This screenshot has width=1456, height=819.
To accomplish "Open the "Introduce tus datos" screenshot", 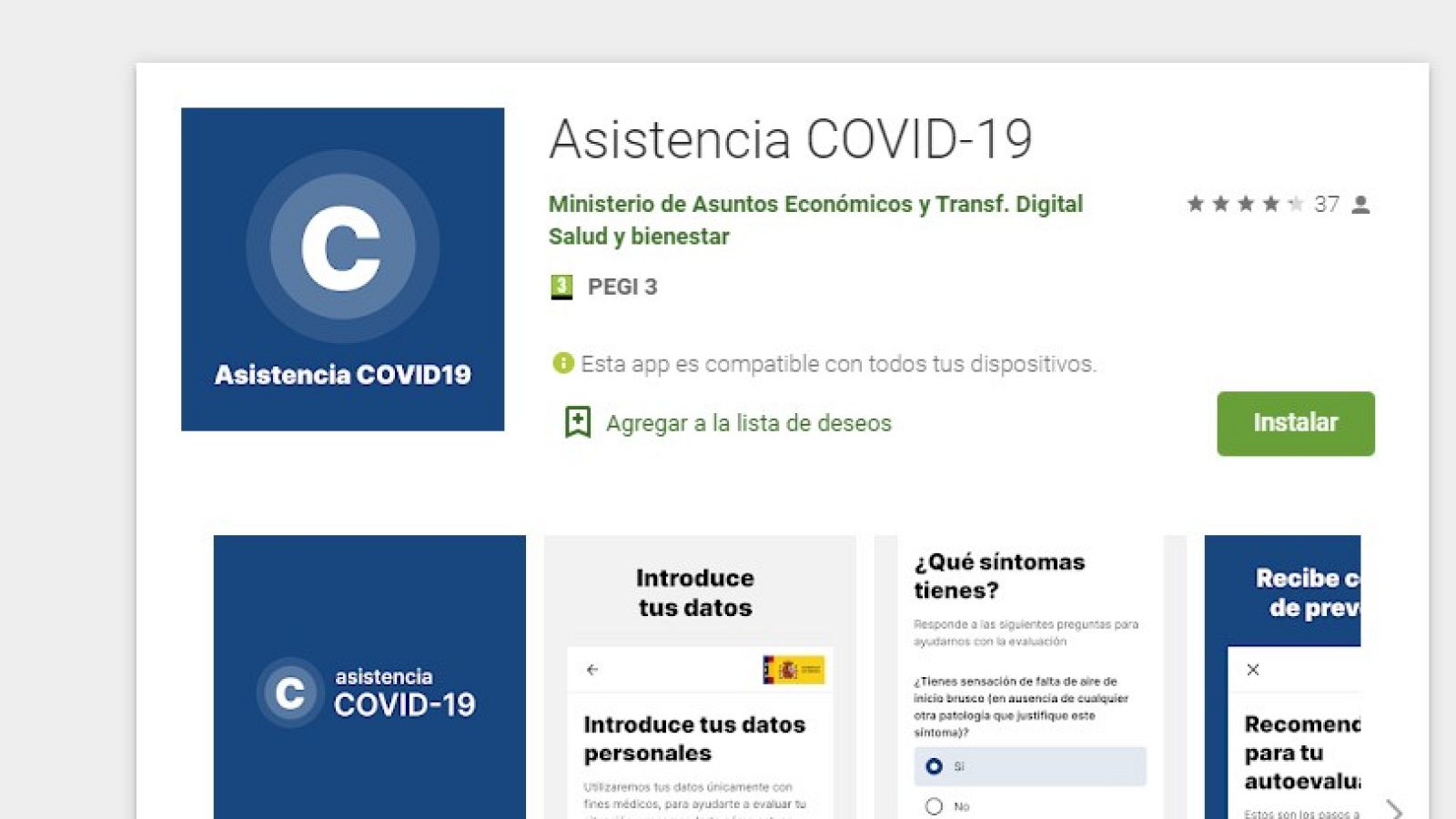I will click(x=699, y=678).
